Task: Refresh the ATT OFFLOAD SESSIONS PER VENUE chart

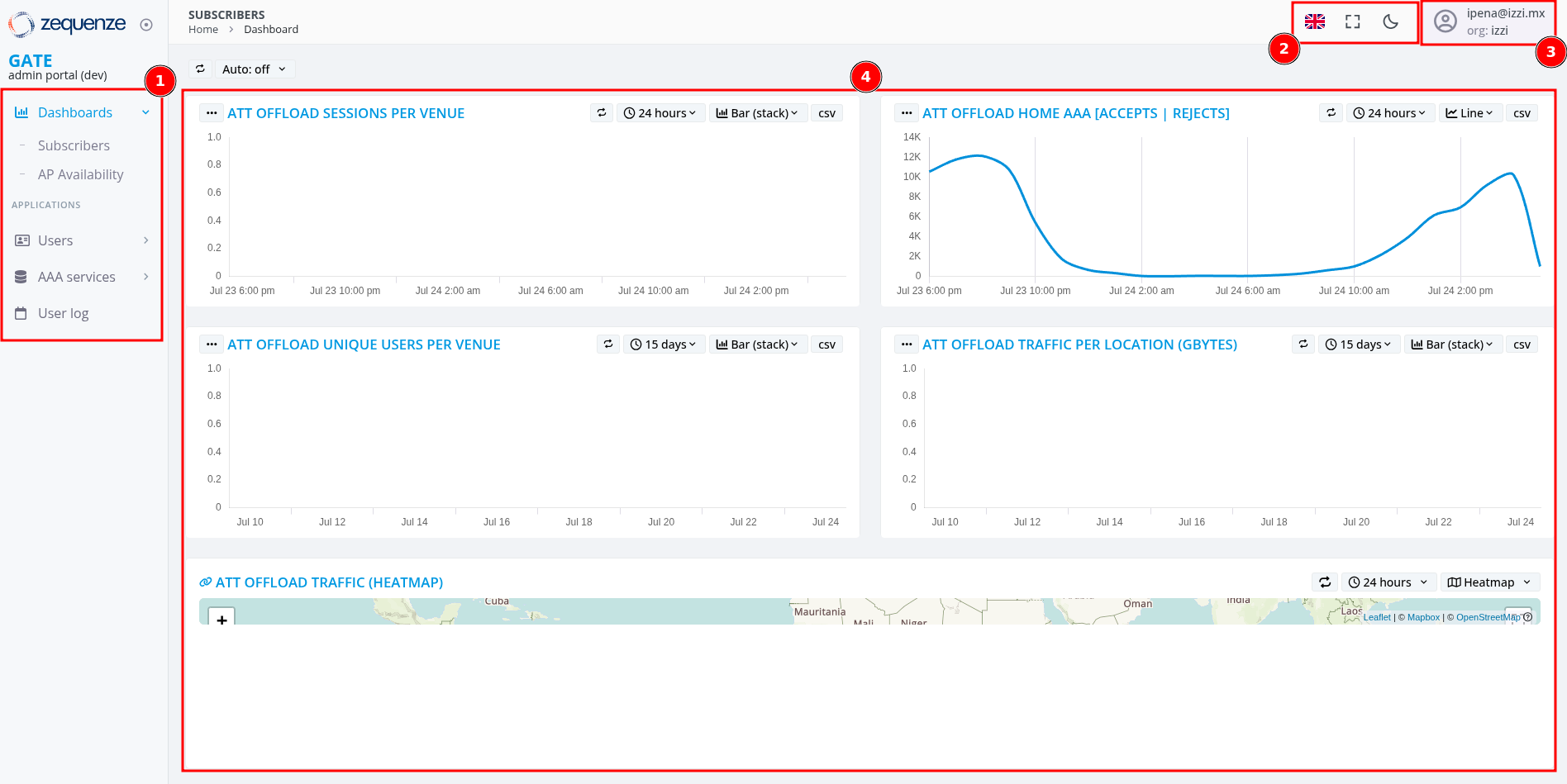Action: pos(601,112)
